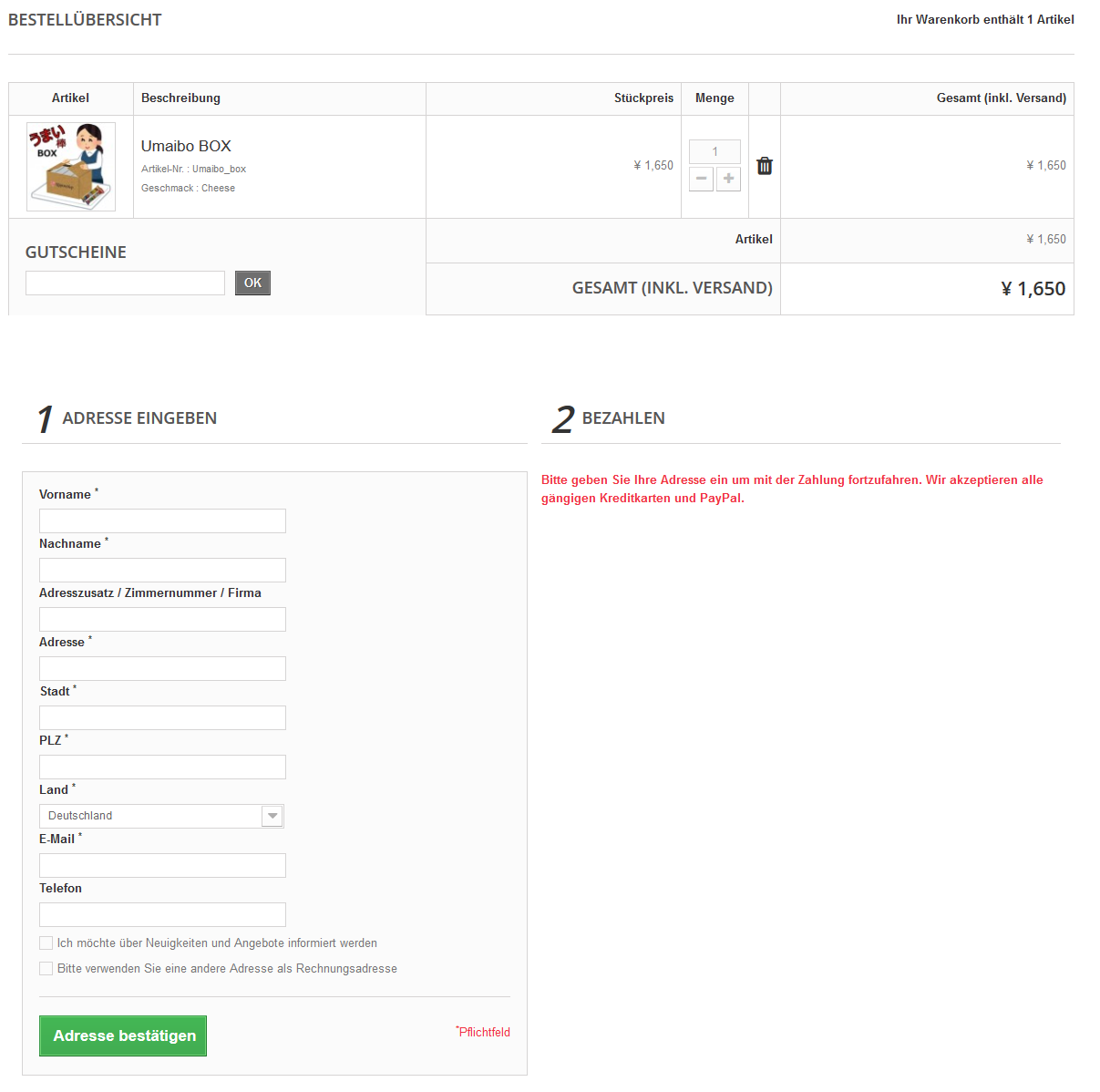Decrease quantity with minus button
The height and width of the screenshot is (1092, 1100).
(701, 179)
